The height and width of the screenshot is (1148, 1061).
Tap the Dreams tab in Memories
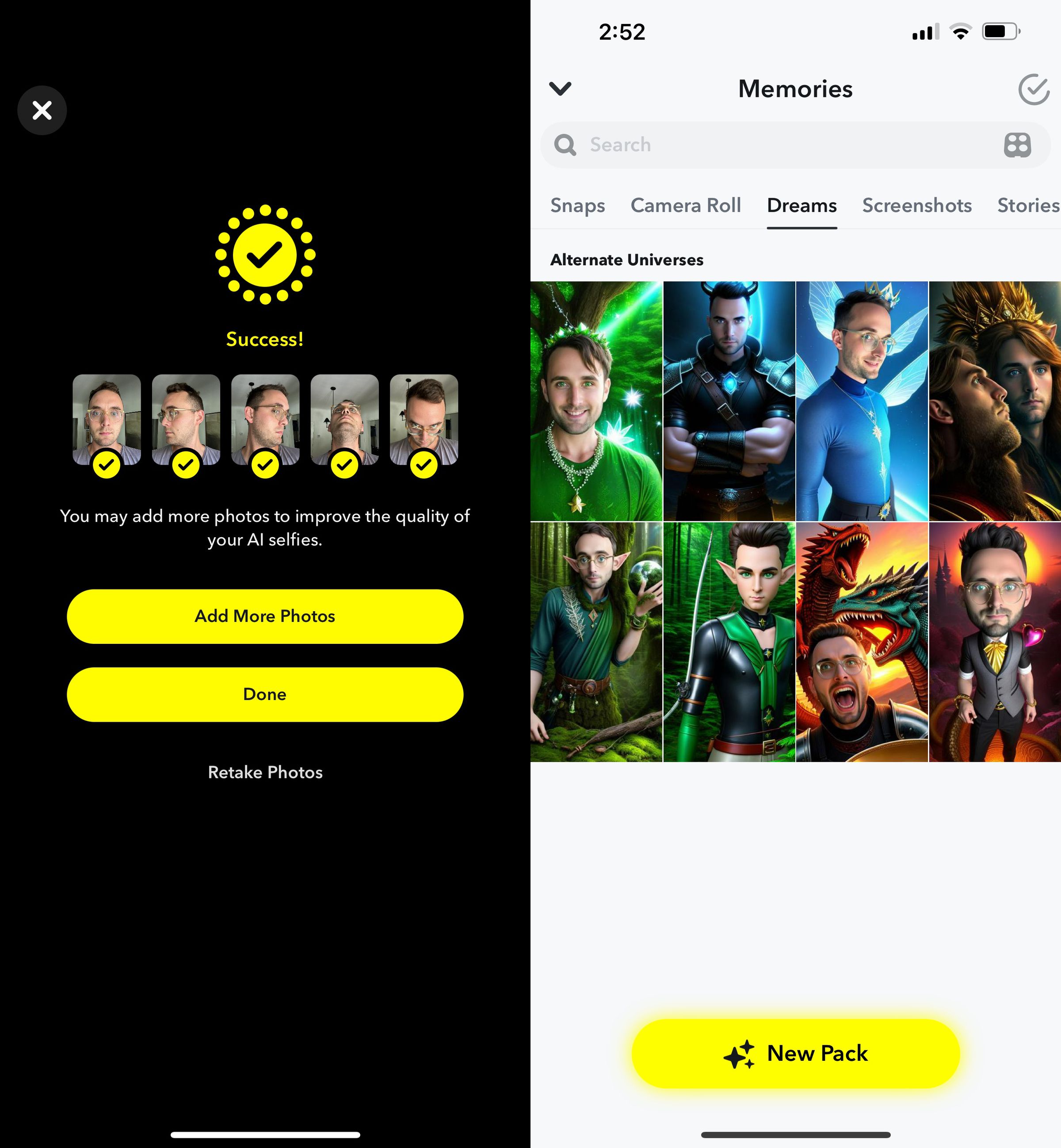pyautogui.click(x=801, y=206)
